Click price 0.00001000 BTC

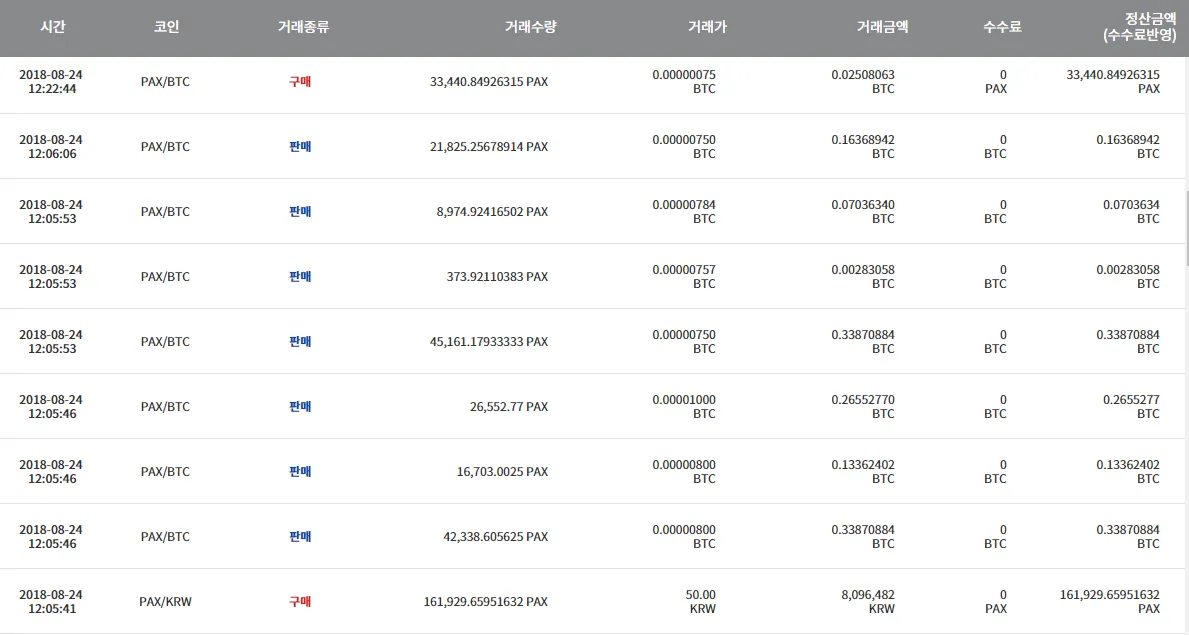click(684, 407)
